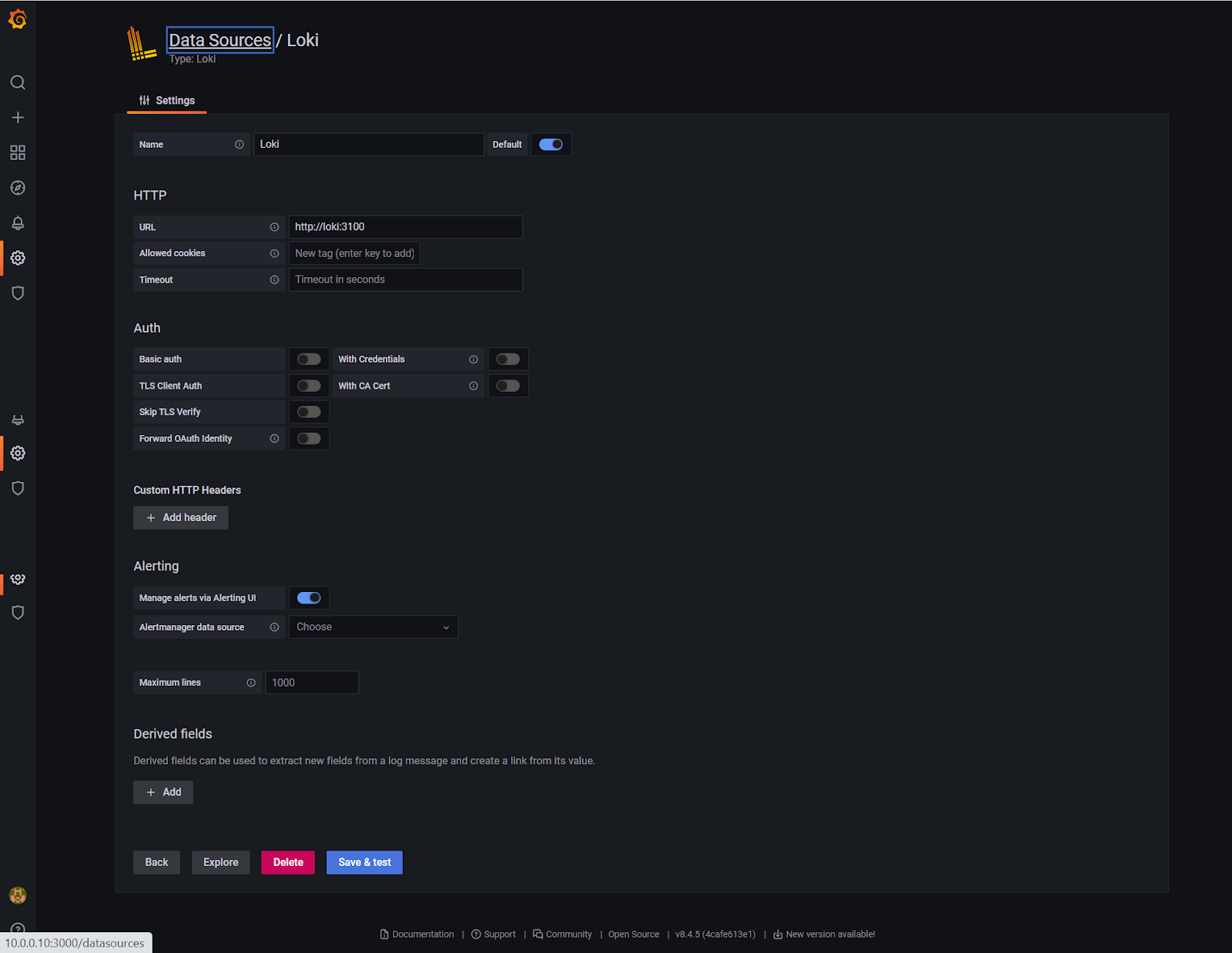
Task: Click the red Delete button
Action: point(288,862)
